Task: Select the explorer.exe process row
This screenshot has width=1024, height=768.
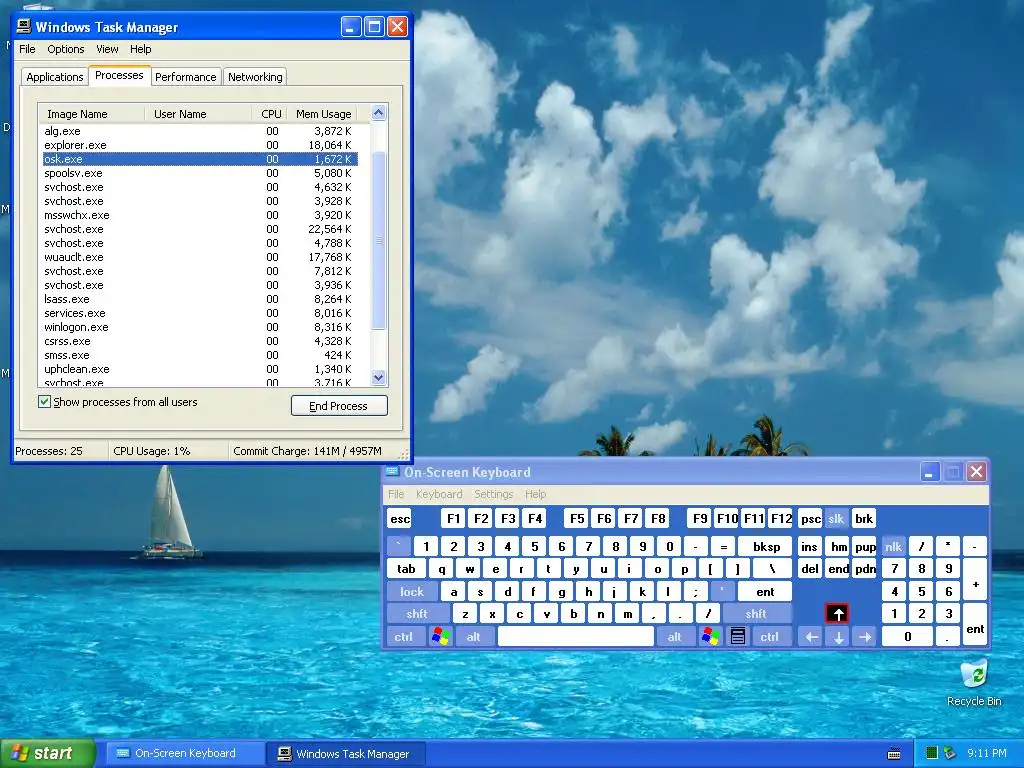Action: point(198,145)
